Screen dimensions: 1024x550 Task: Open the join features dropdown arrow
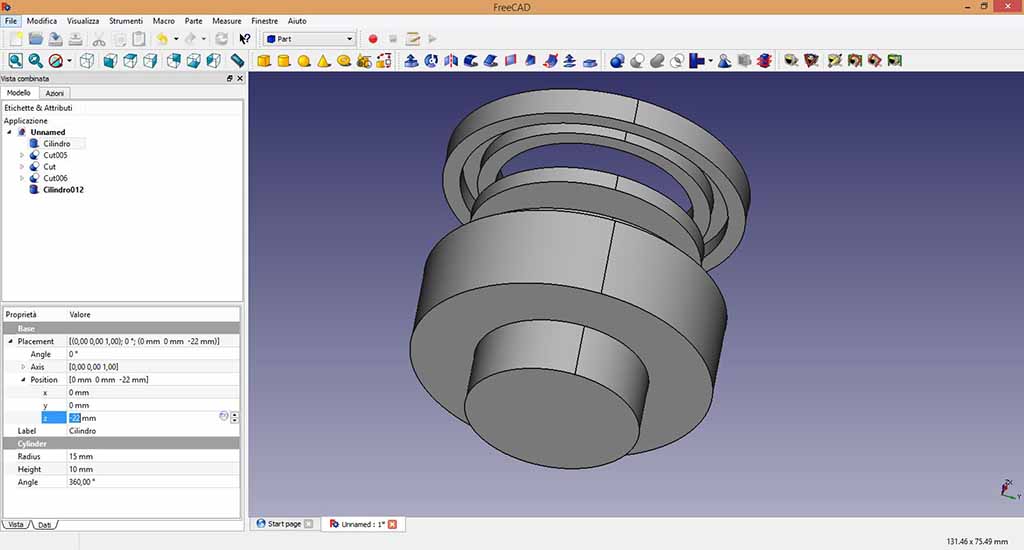[711, 61]
